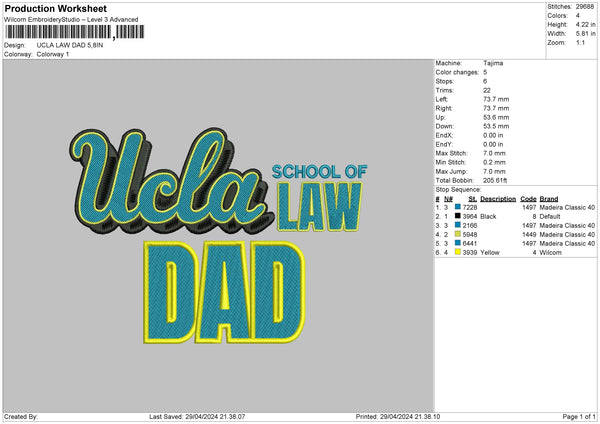Click the Production Worksheet heading
The image size is (600, 424).
coord(56,9)
